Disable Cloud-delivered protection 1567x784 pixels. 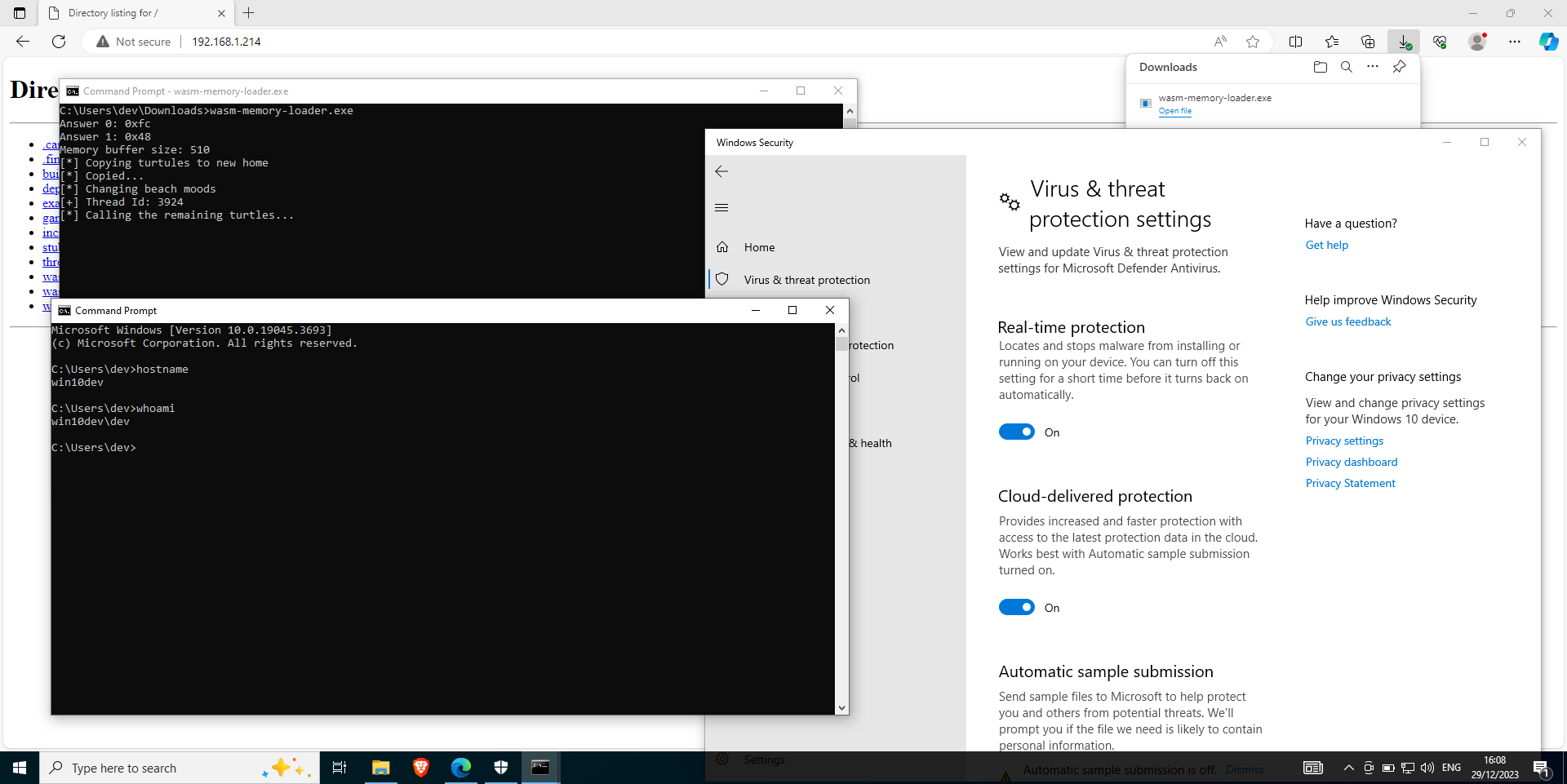[x=1016, y=607]
